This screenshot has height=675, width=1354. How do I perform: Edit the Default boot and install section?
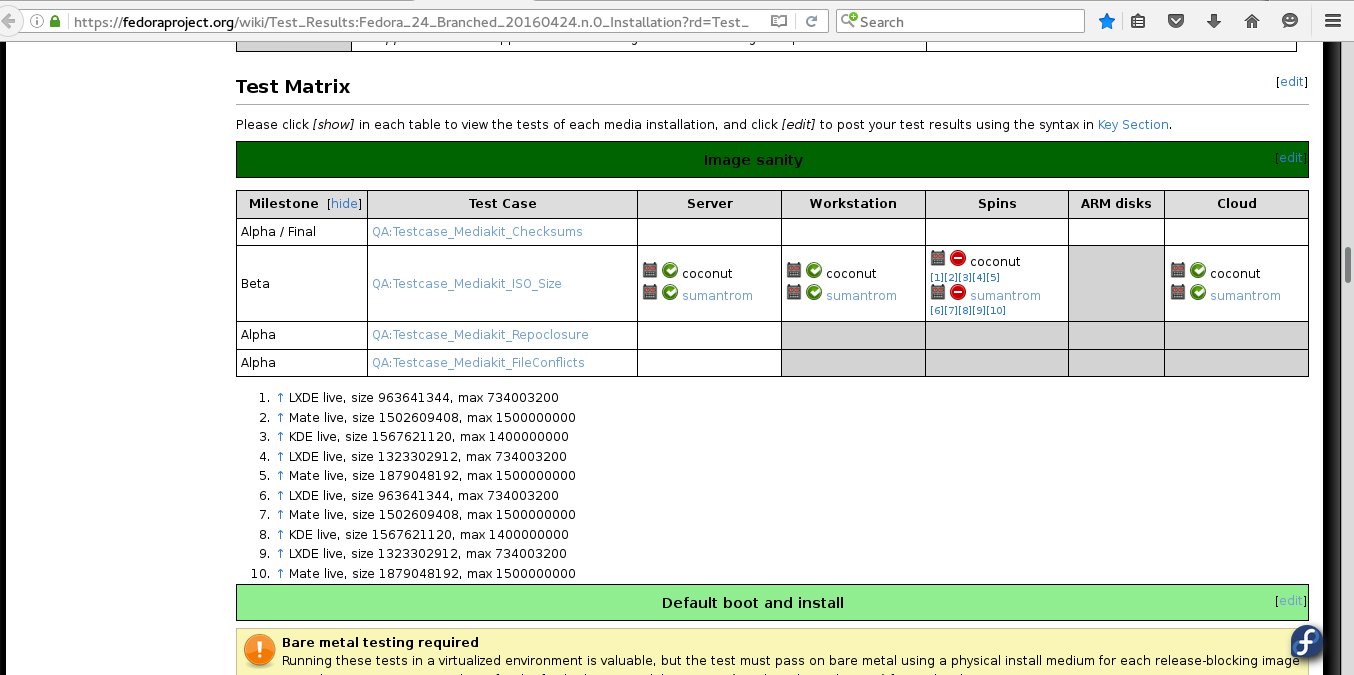pos(1290,601)
